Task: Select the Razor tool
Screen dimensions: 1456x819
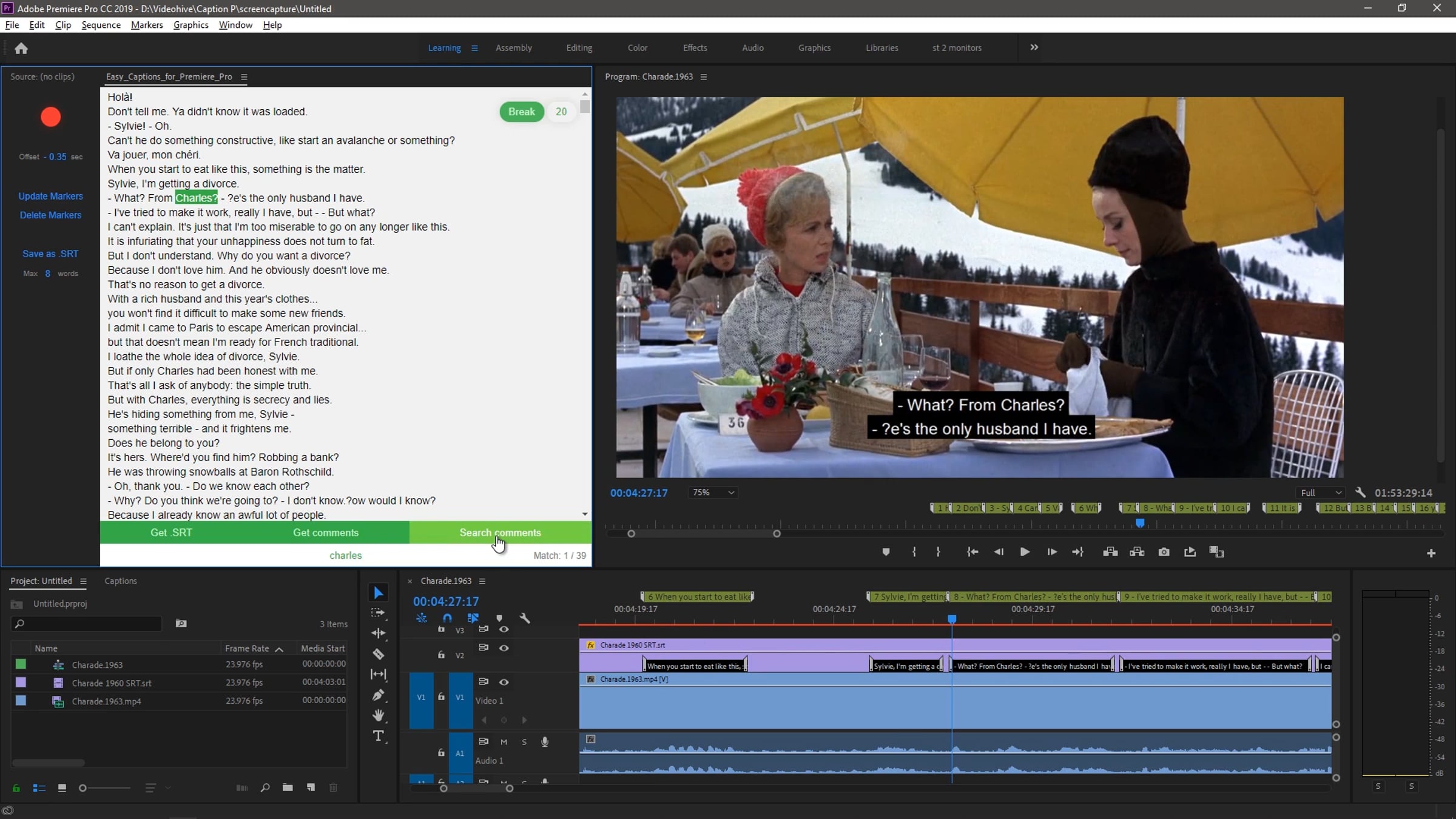Action: (x=379, y=654)
